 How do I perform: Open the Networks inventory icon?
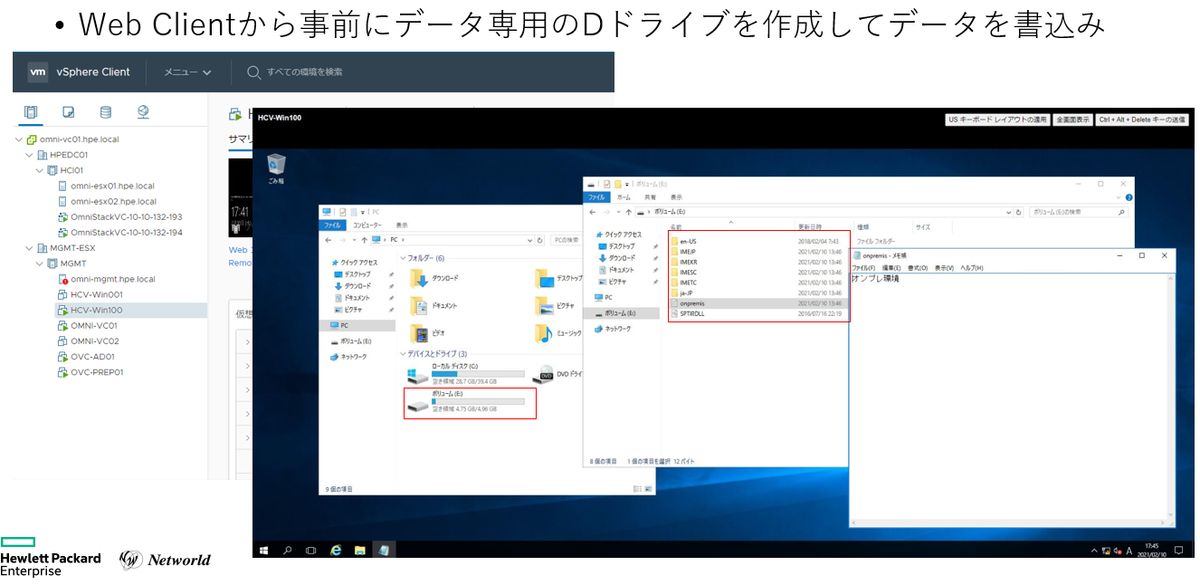(x=143, y=112)
